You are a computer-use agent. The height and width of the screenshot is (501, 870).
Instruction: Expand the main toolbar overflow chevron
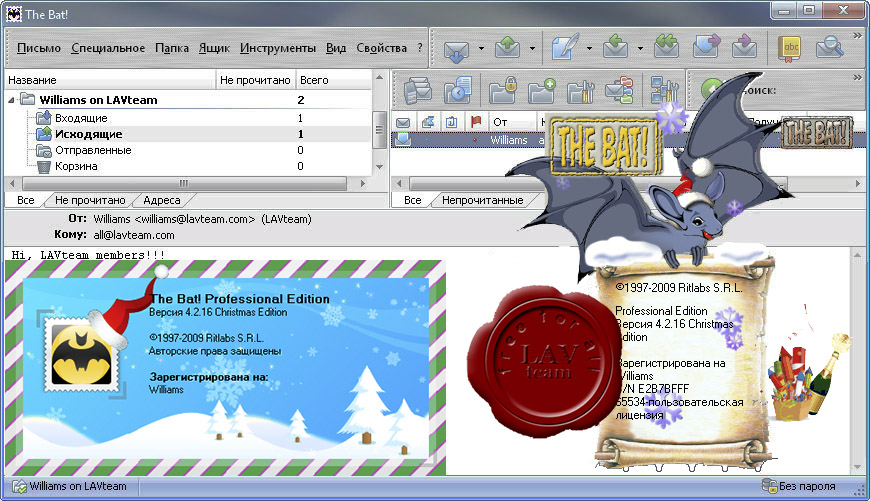click(x=858, y=36)
